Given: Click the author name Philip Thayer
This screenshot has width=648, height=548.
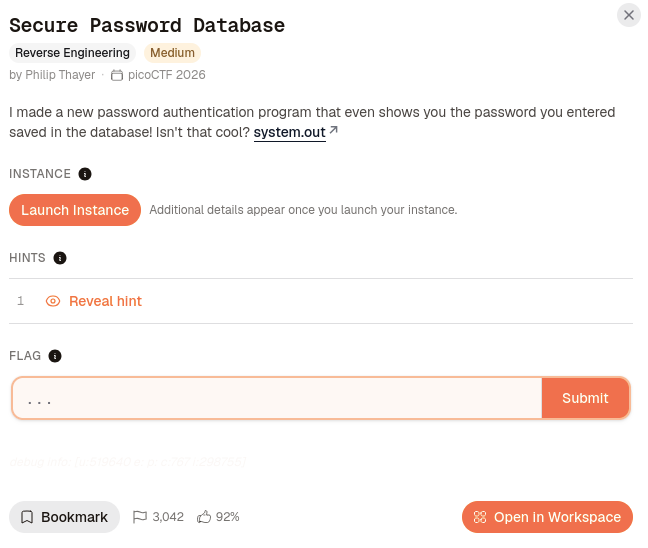Looking at the screenshot, I should coord(60,75).
